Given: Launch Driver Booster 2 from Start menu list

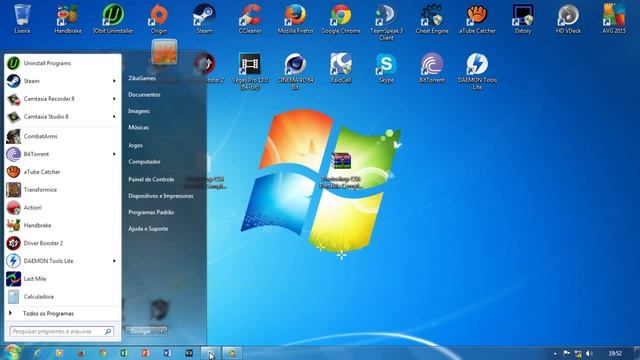Looking at the screenshot, I should [62, 243].
